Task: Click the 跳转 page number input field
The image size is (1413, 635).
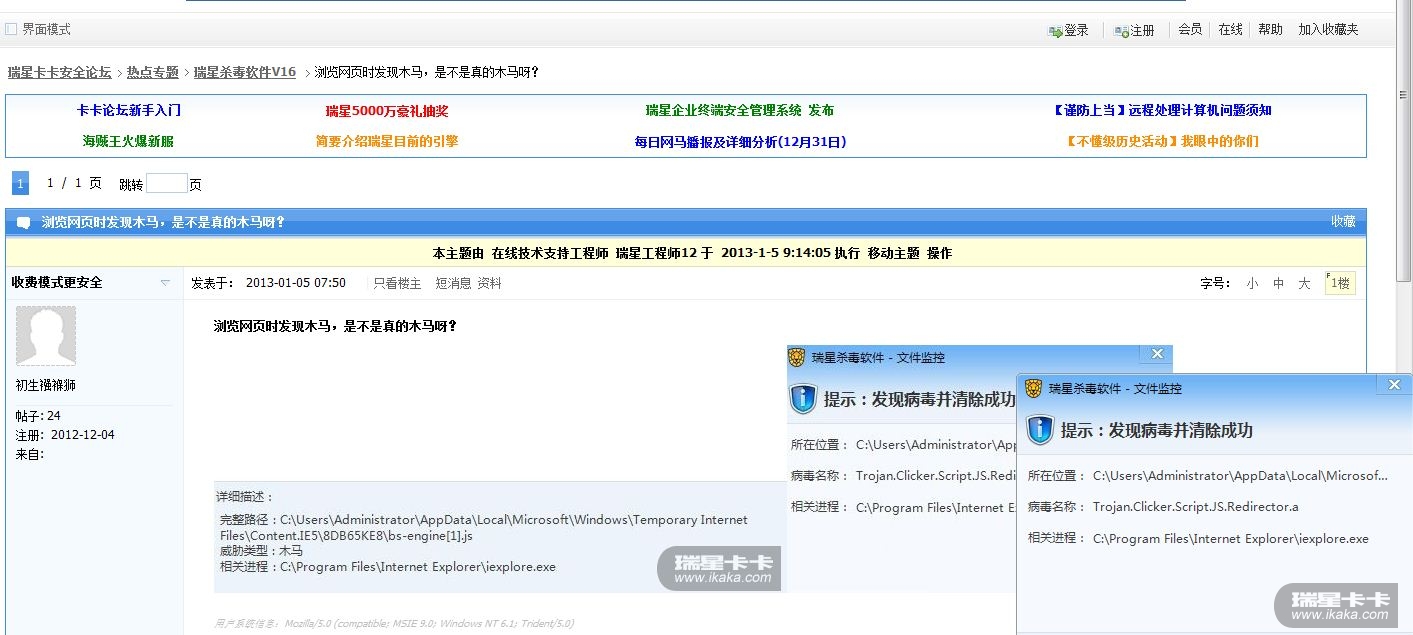Action: click(167, 183)
